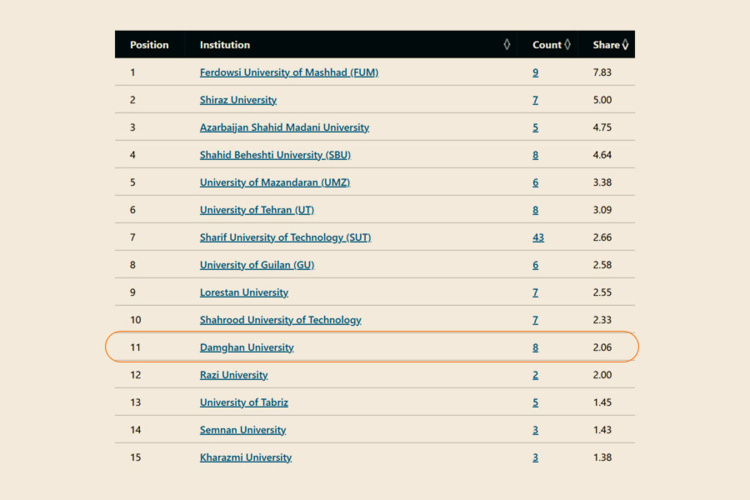Image resolution: width=750 pixels, height=500 pixels.
Task: Select share value 5.00
Action: (x=602, y=100)
